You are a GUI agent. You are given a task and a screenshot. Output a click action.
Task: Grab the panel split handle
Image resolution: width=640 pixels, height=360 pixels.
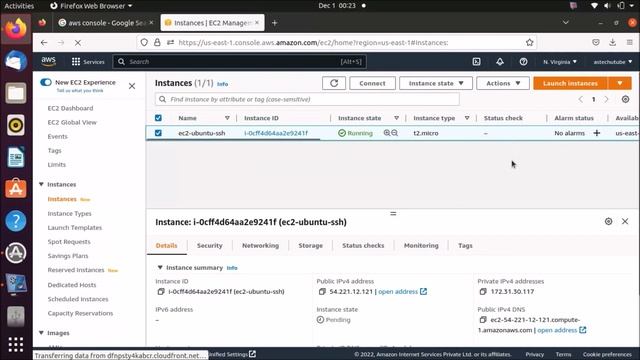coord(393,213)
